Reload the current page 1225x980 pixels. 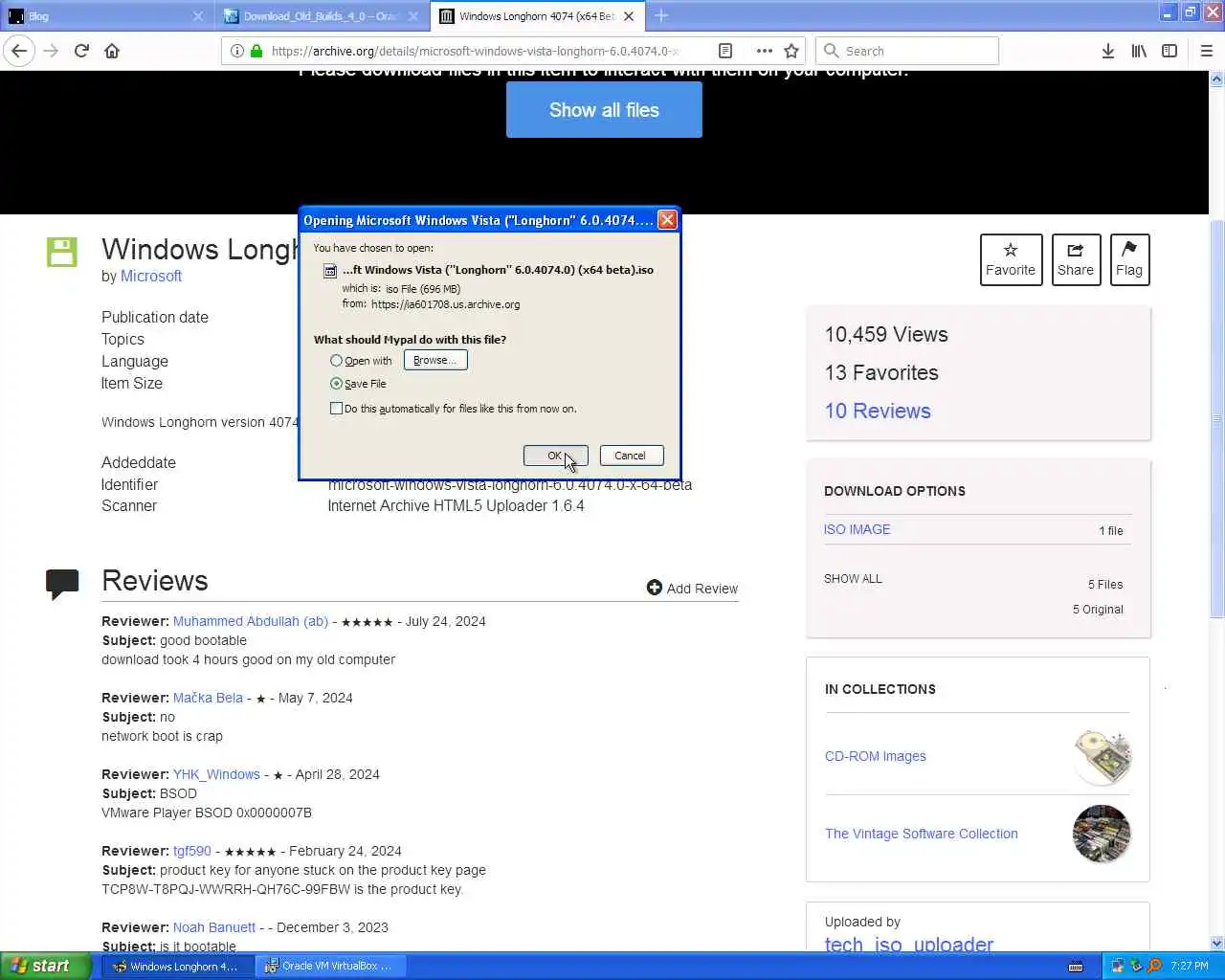click(x=81, y=51)
